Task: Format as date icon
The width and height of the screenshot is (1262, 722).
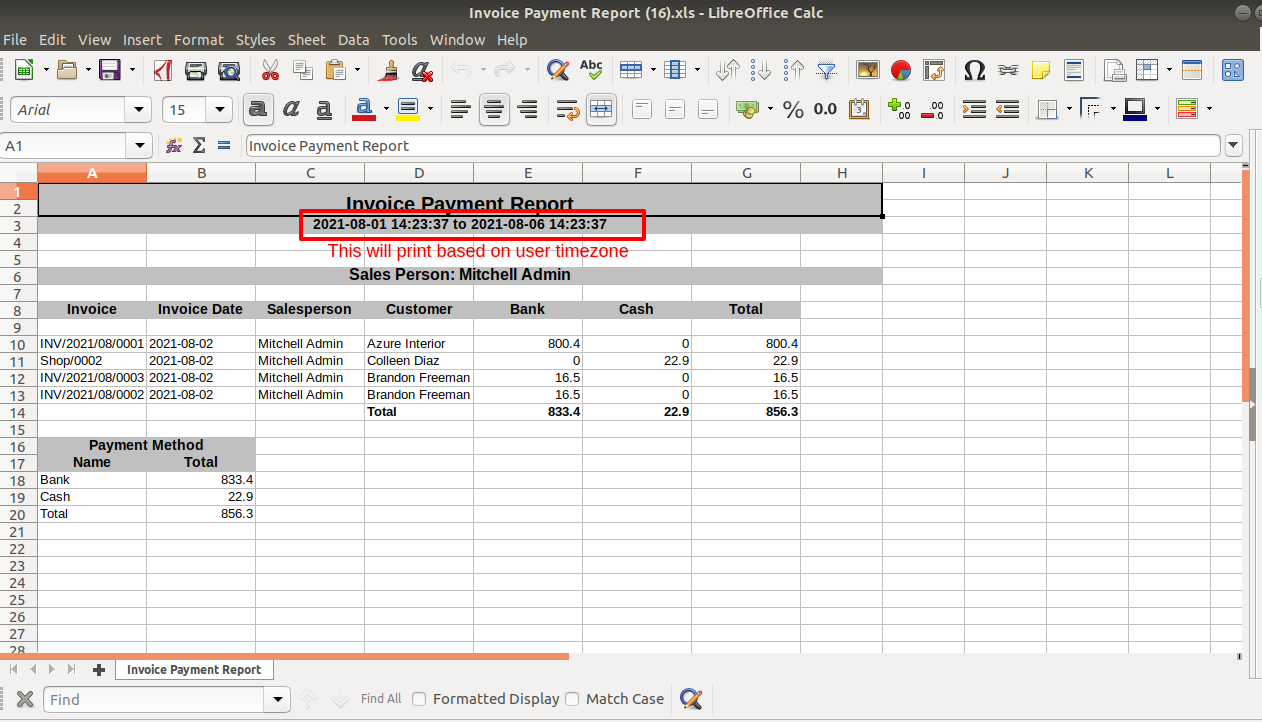Action: [x=859, y=109]
